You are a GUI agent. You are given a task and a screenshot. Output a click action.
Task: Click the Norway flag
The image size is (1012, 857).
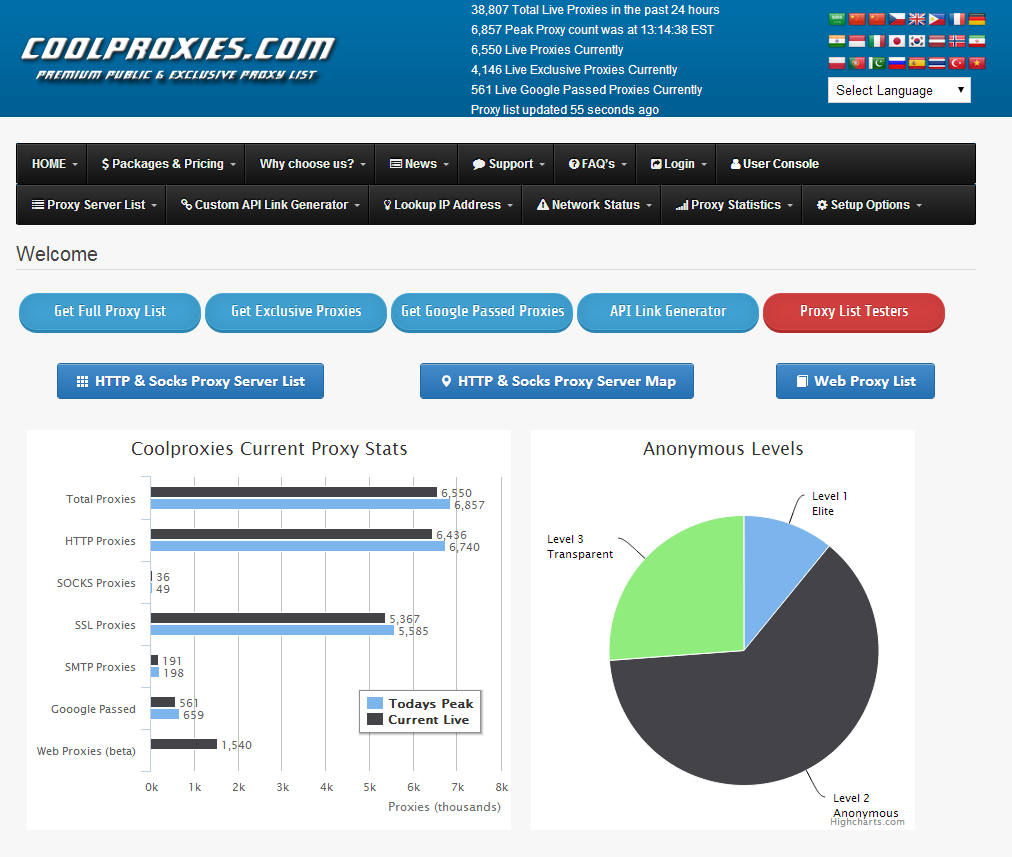point(957,41)
